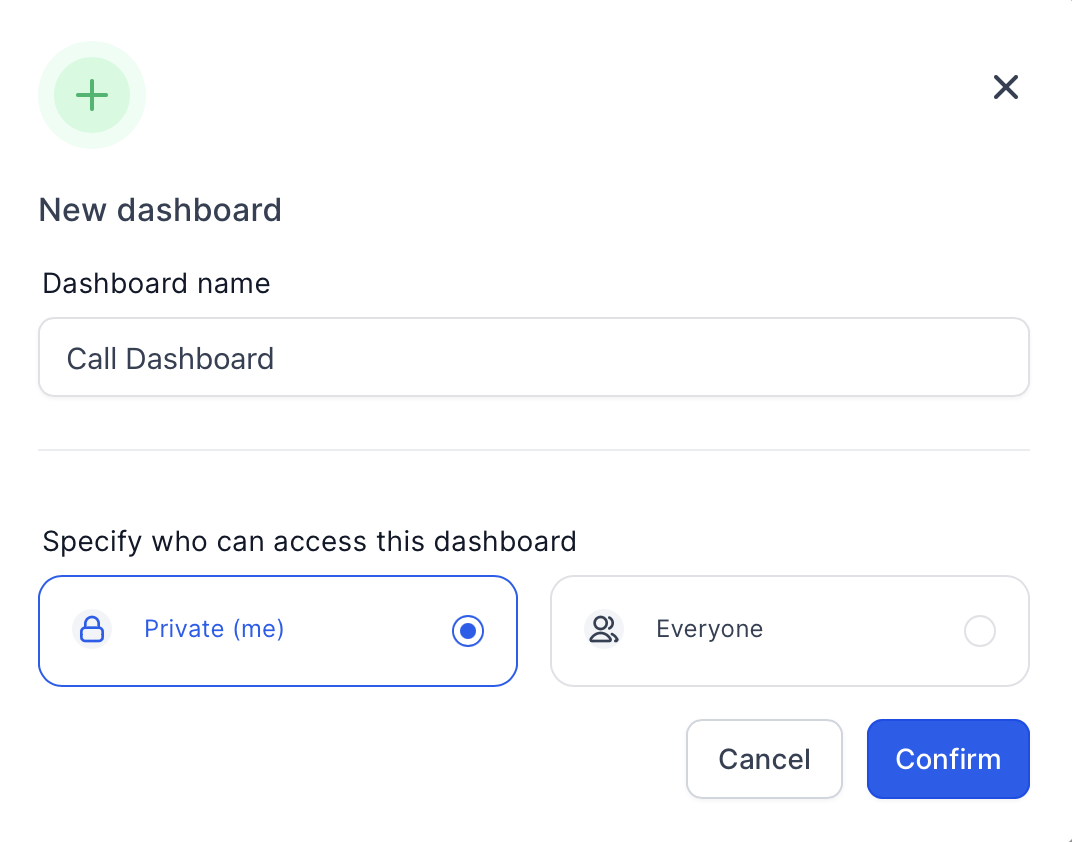Click the New dashboard heading
This screenshot has width=1072, height=842.
(160, 210)
